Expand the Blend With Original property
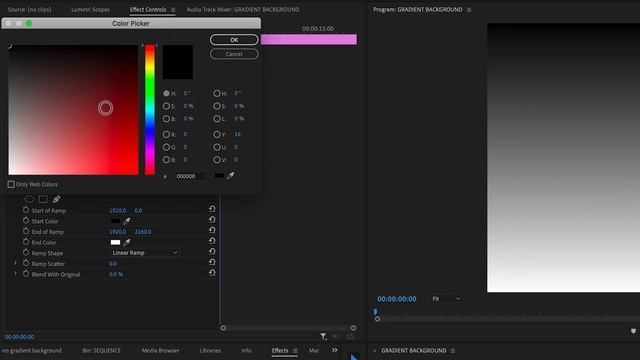Viewport: 640px width, 360px height. [16, 274]
